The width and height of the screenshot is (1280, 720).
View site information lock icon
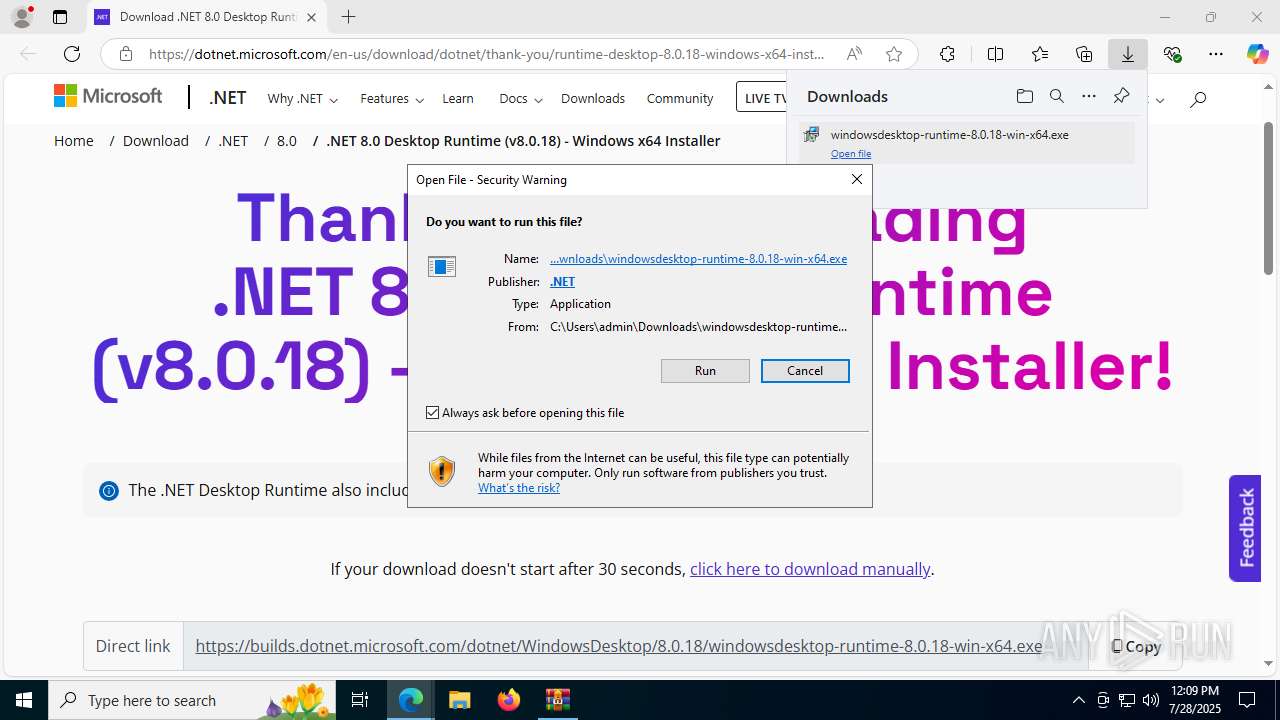(x=125, y=54)
